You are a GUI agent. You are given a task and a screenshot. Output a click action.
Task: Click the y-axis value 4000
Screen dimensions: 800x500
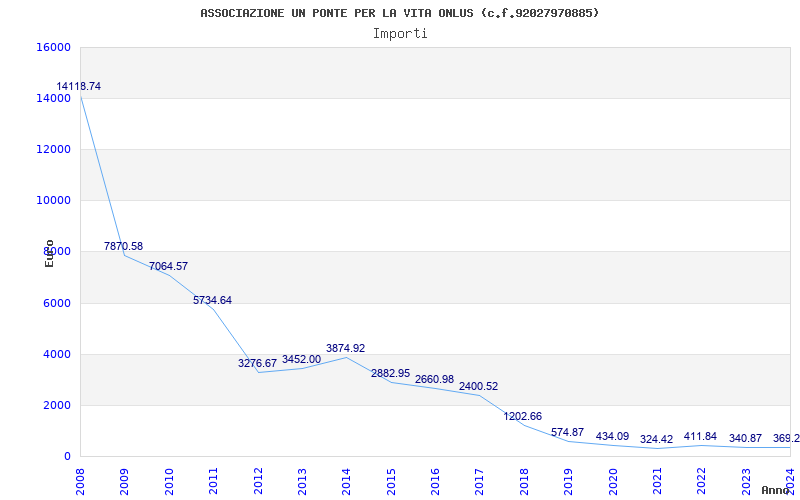[x=56, y=355]
